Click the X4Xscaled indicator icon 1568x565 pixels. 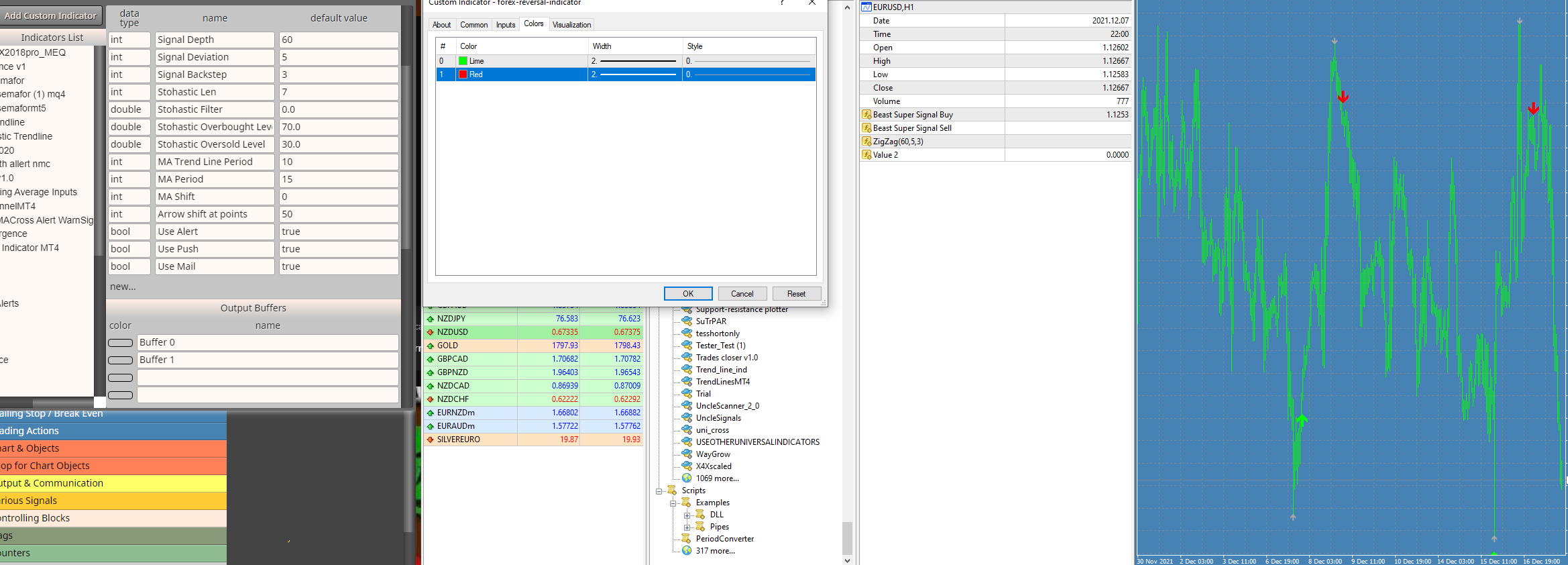[x=687, y=466]
